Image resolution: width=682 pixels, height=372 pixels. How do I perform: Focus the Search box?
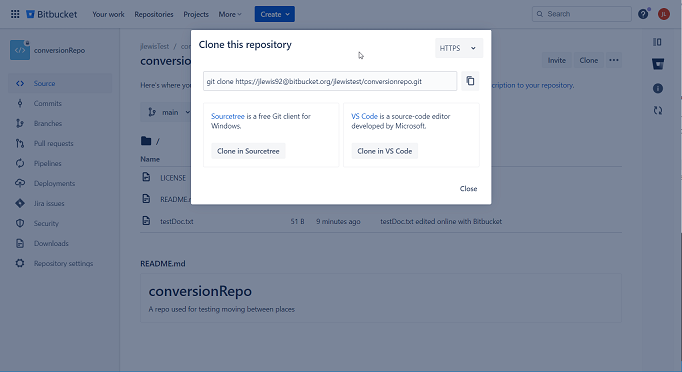(x=582, y=14)
